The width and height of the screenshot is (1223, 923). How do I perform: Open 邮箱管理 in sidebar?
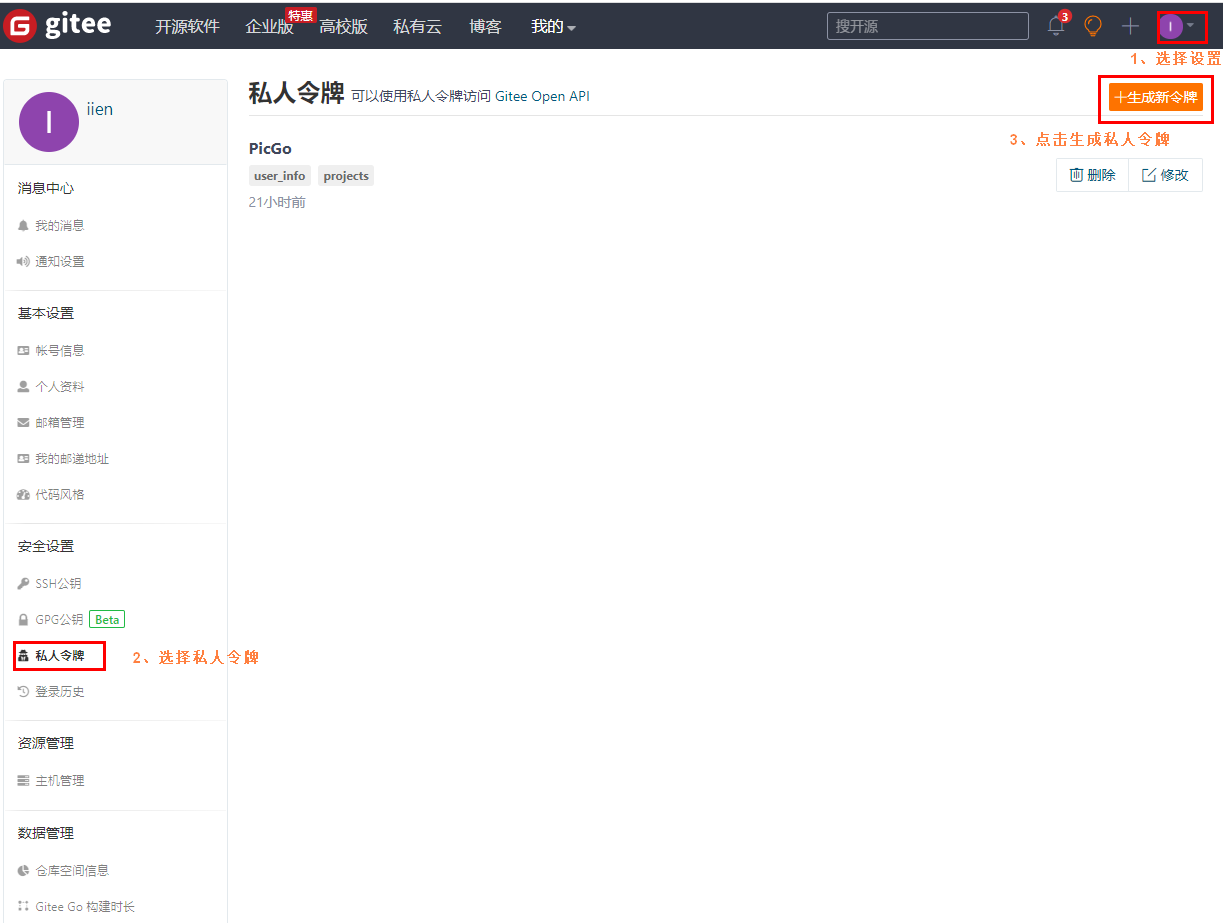tap(60, 423)
